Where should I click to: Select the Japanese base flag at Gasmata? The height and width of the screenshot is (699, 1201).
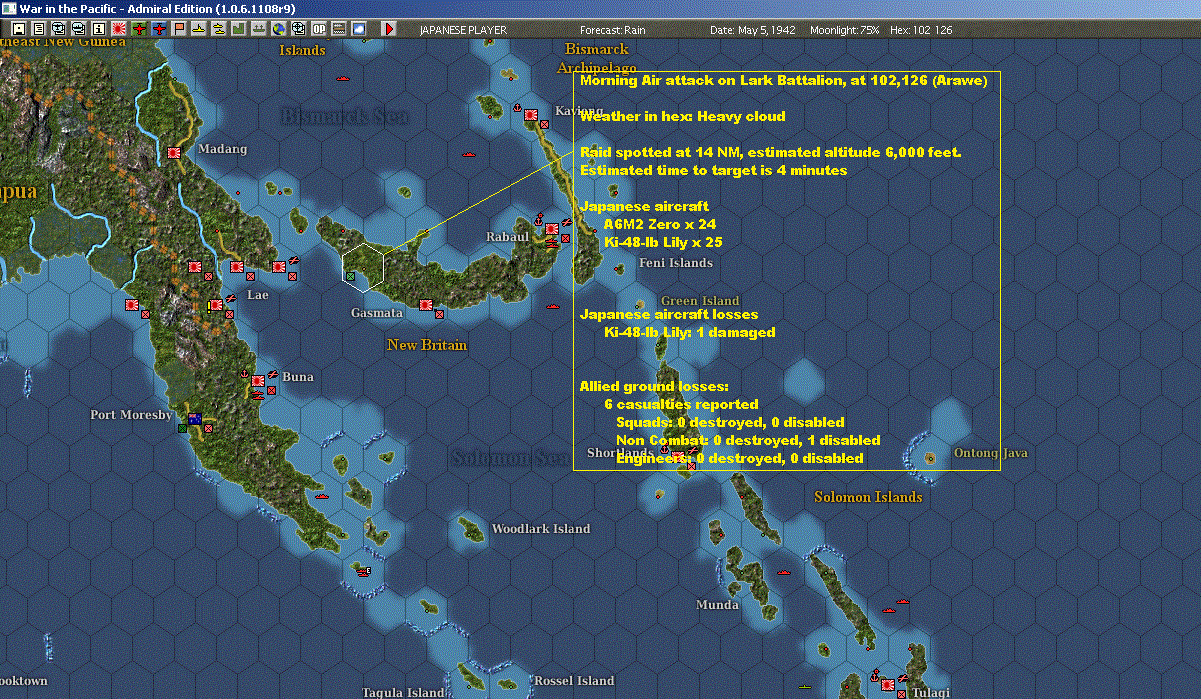(425, 304)
